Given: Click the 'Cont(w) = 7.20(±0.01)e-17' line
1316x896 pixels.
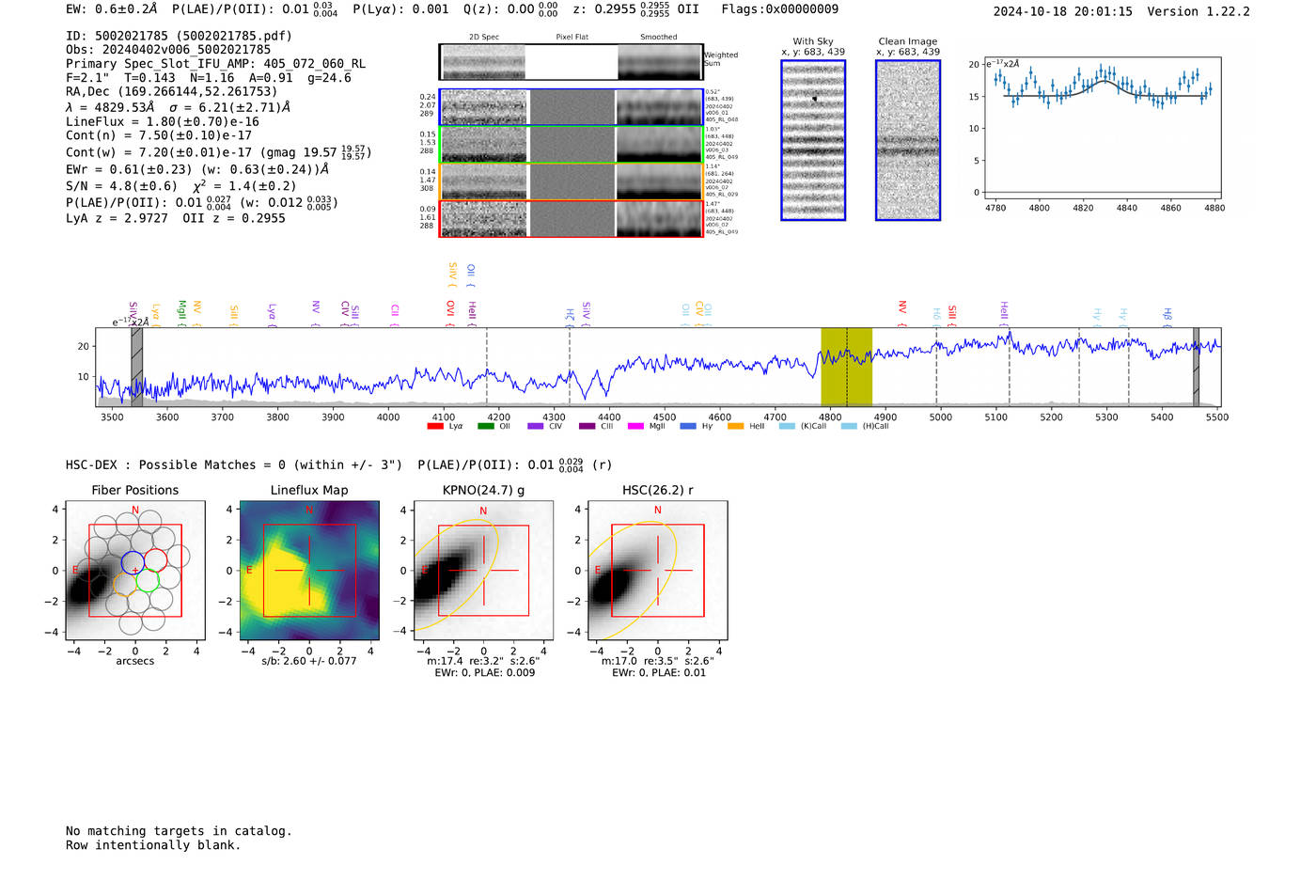Looking at the screenshot, I should [218, 152].
